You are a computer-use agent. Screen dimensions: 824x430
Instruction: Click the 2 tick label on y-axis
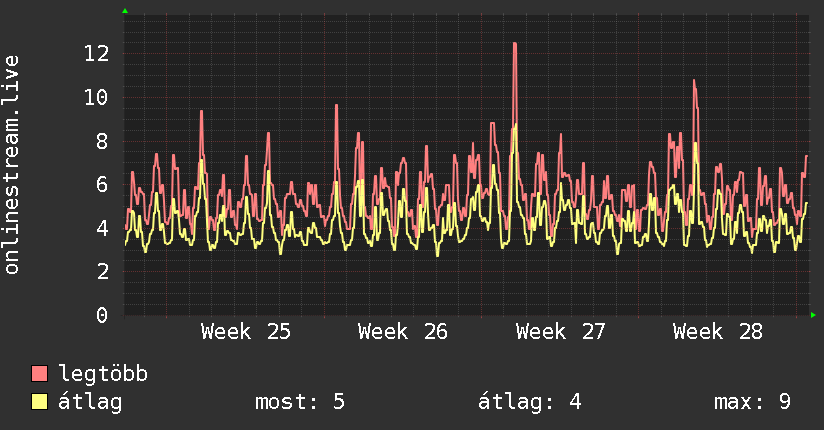[102, 271]
